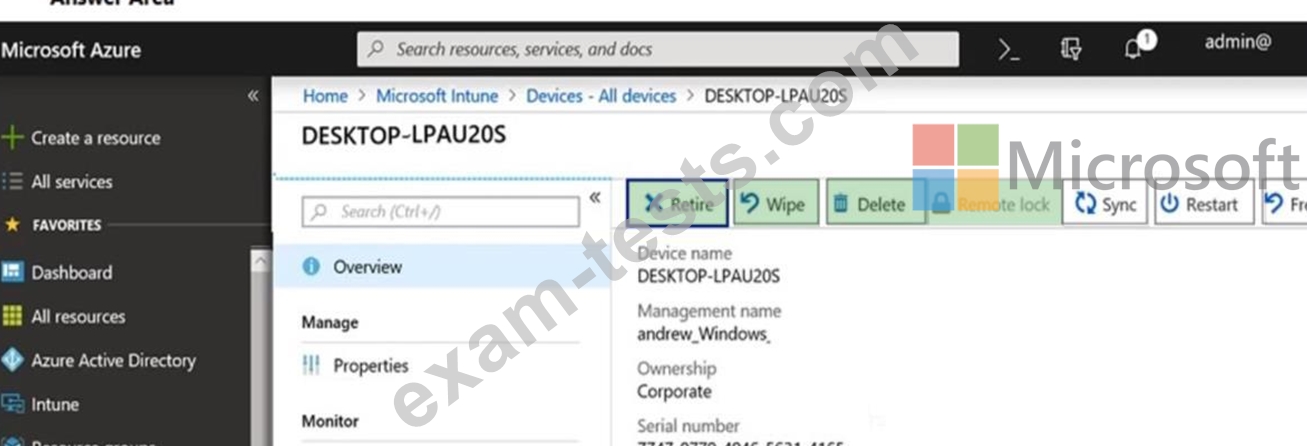Navigate to Microsoft Intune breadcrumb link
The image size is (1307, 446).
(x=436, y=96)
